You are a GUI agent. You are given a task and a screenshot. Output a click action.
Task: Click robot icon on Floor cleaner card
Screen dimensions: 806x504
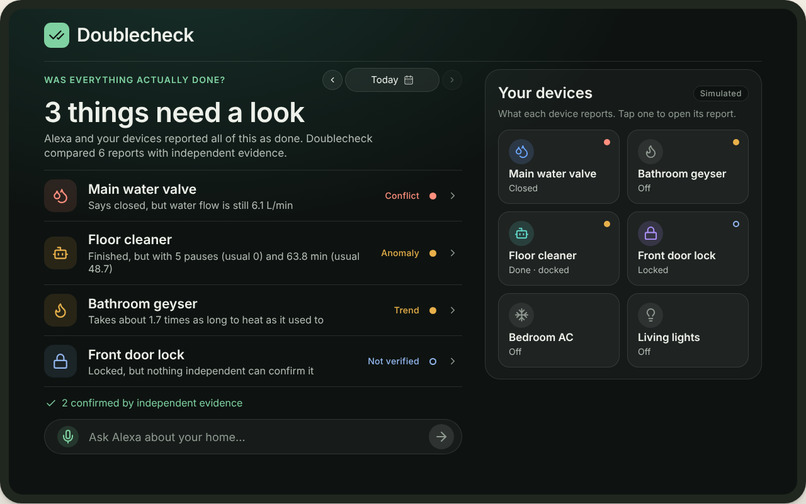[521, 233]
